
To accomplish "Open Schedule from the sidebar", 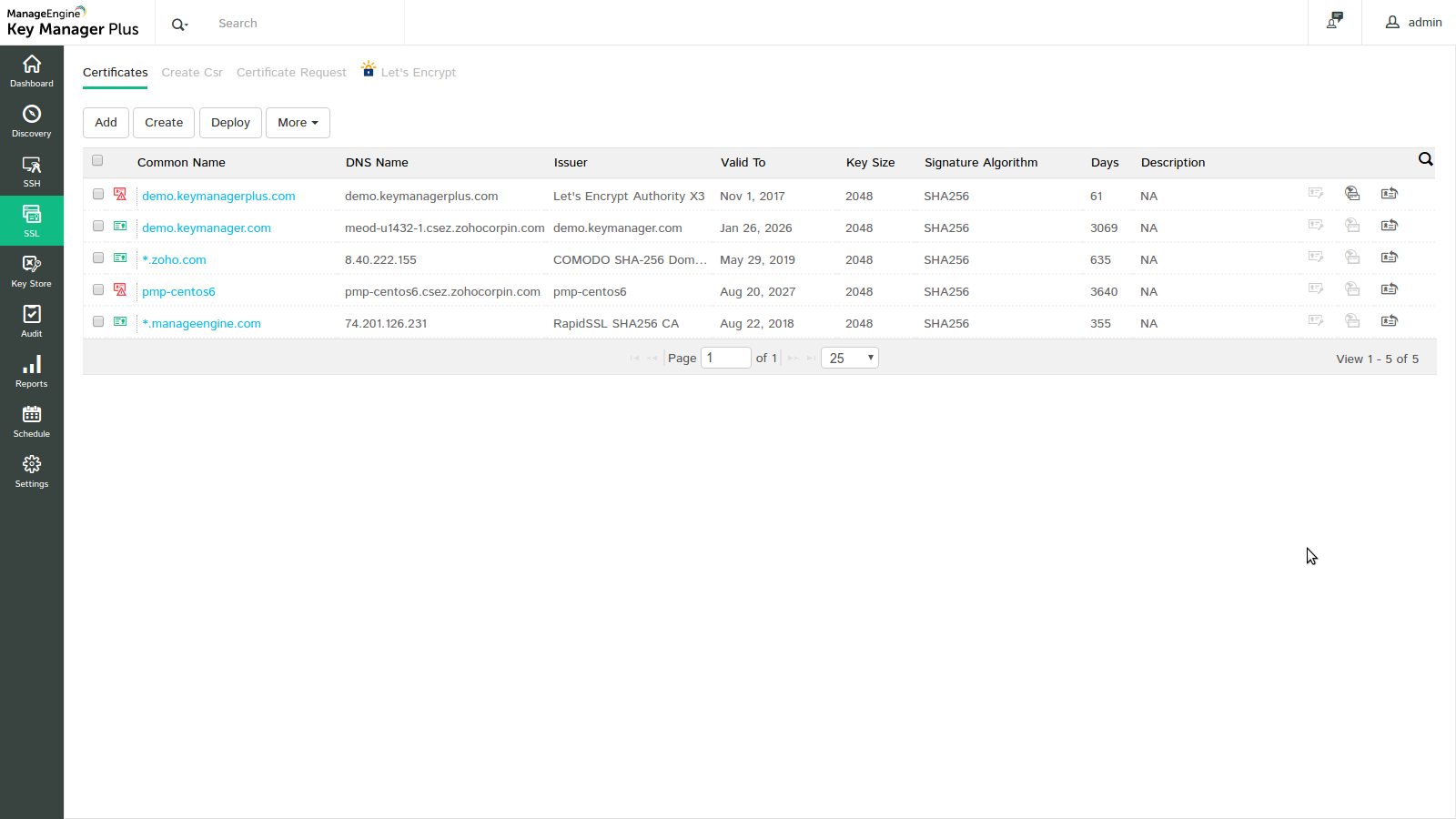I will [32, 421].
